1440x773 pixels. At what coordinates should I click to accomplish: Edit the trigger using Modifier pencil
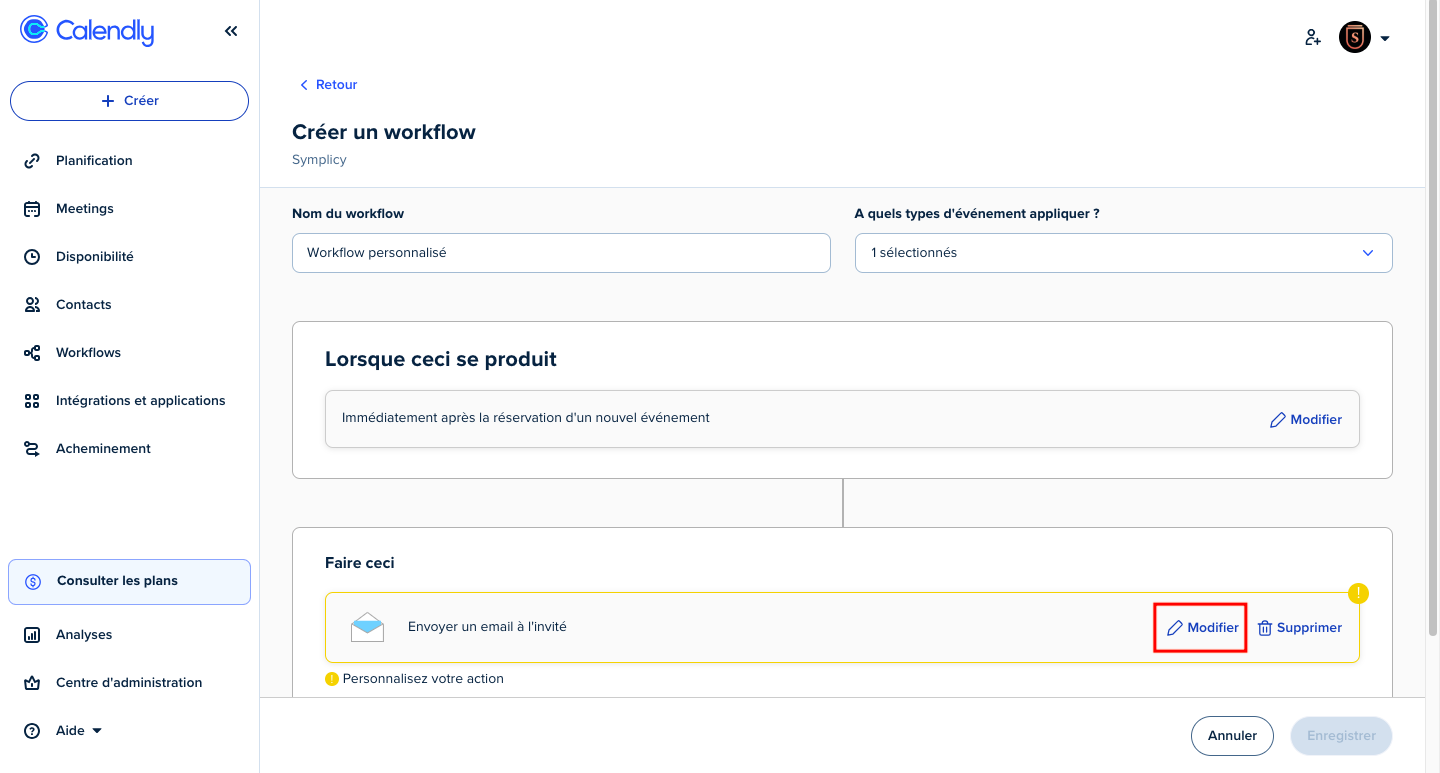1305,420
